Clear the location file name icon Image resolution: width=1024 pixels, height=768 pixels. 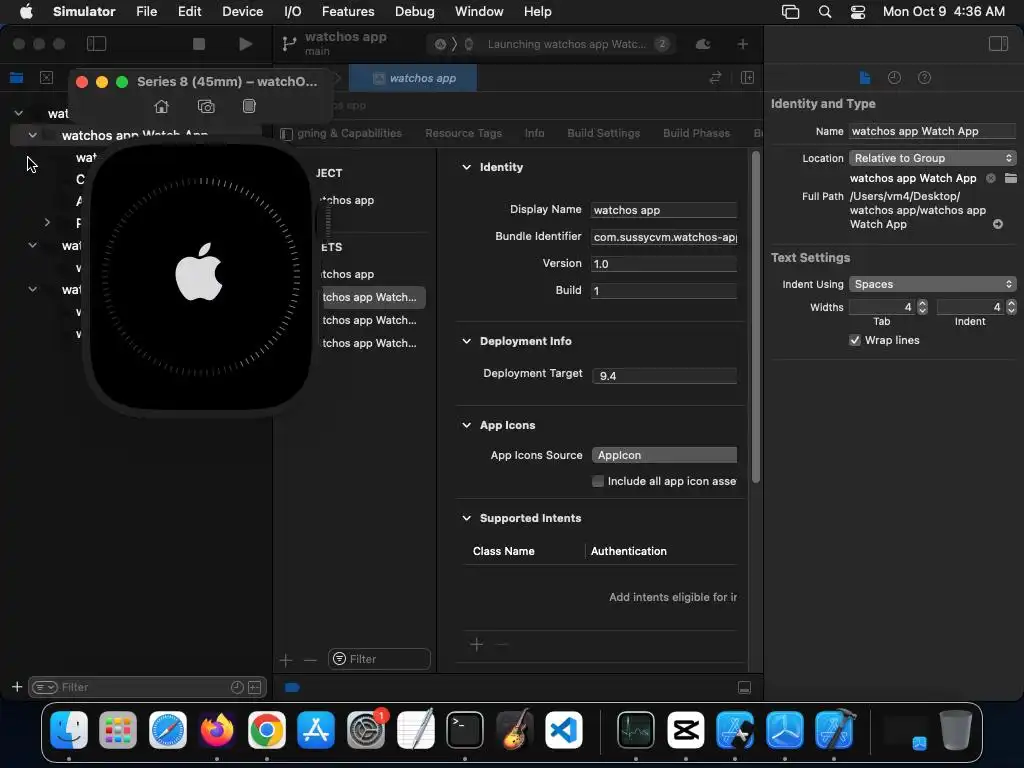[991, 178]
